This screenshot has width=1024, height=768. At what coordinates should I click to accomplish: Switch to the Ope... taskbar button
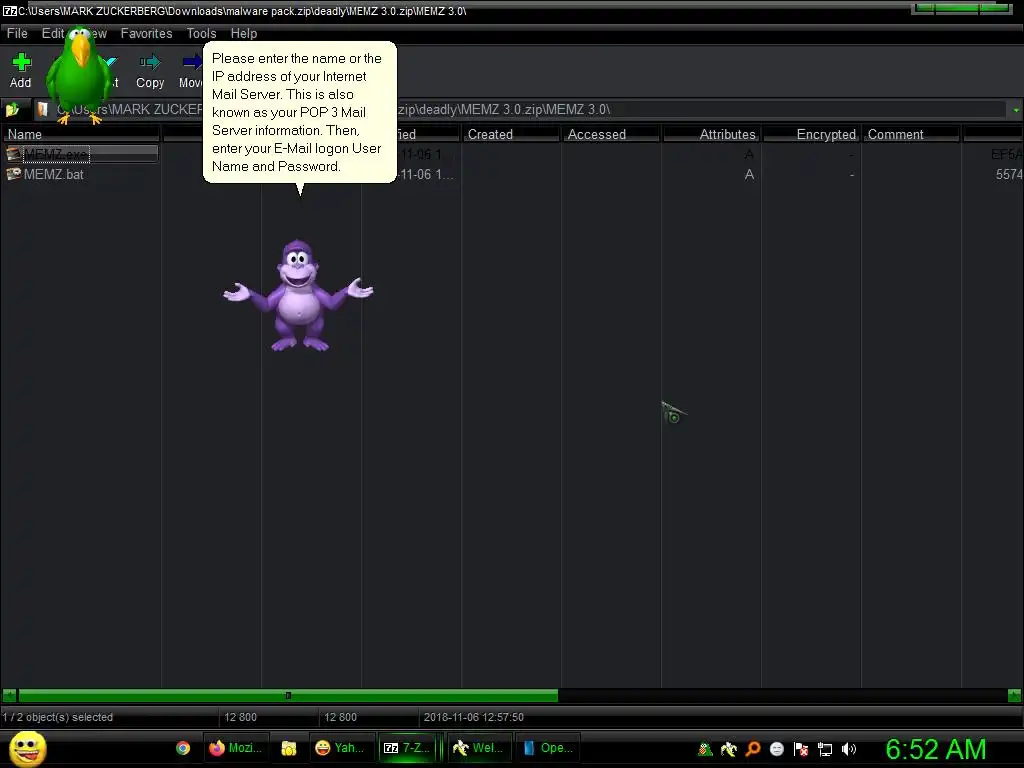point(549,748)
